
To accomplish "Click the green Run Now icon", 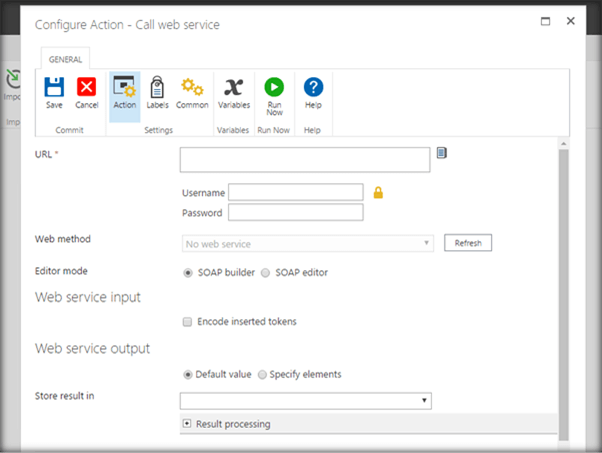I will [x=274, y=87].
